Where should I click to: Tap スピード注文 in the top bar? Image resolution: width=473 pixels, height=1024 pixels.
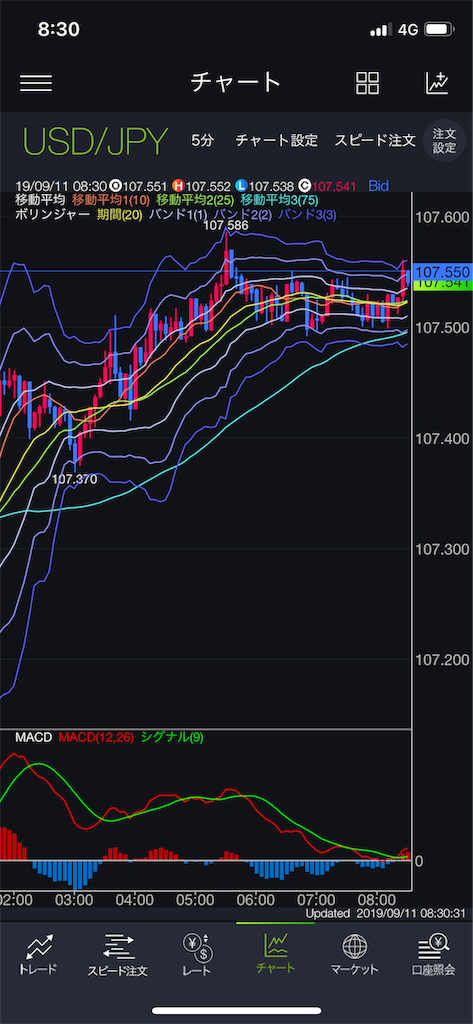[375, 140]
